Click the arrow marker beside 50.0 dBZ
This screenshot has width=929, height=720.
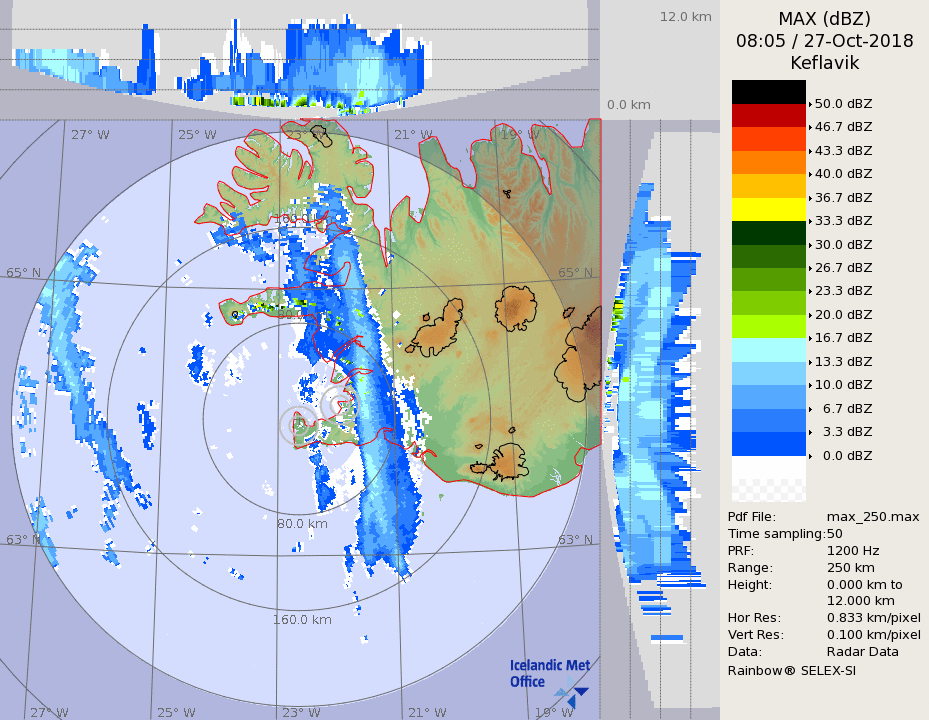coord(810,104)
